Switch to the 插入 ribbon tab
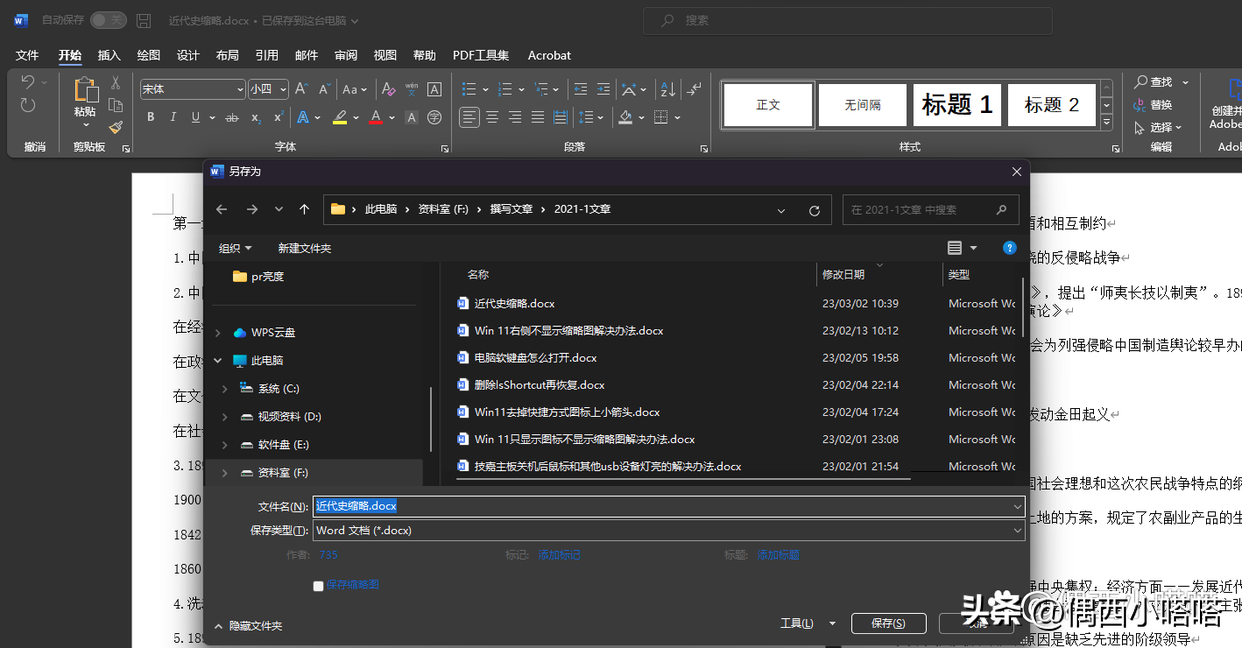This screenshot has width=1242, height=648. 109,55
